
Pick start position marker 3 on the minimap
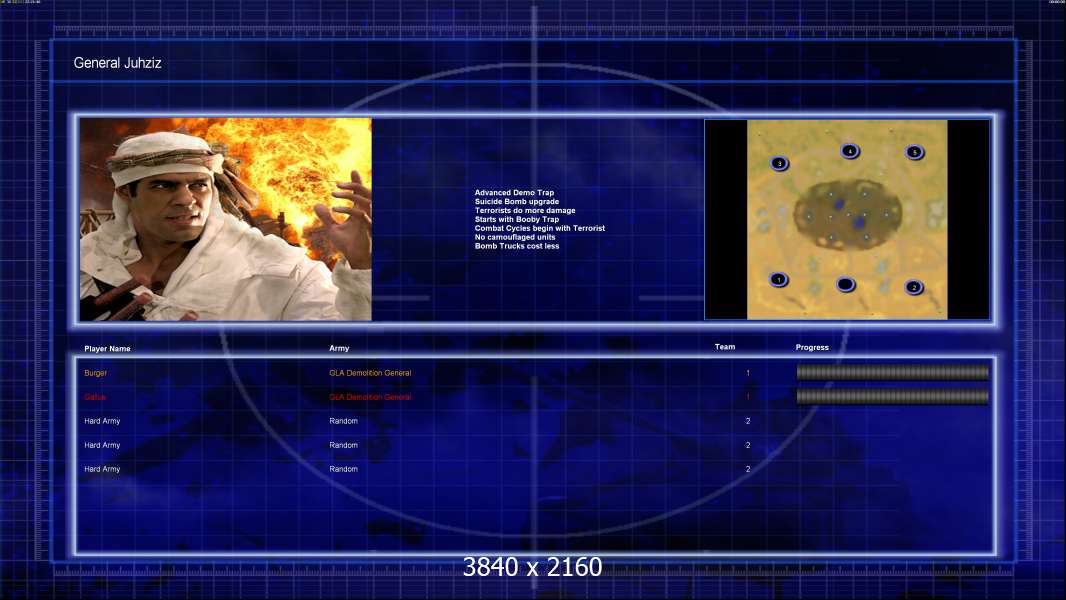[x=779, y=163]
